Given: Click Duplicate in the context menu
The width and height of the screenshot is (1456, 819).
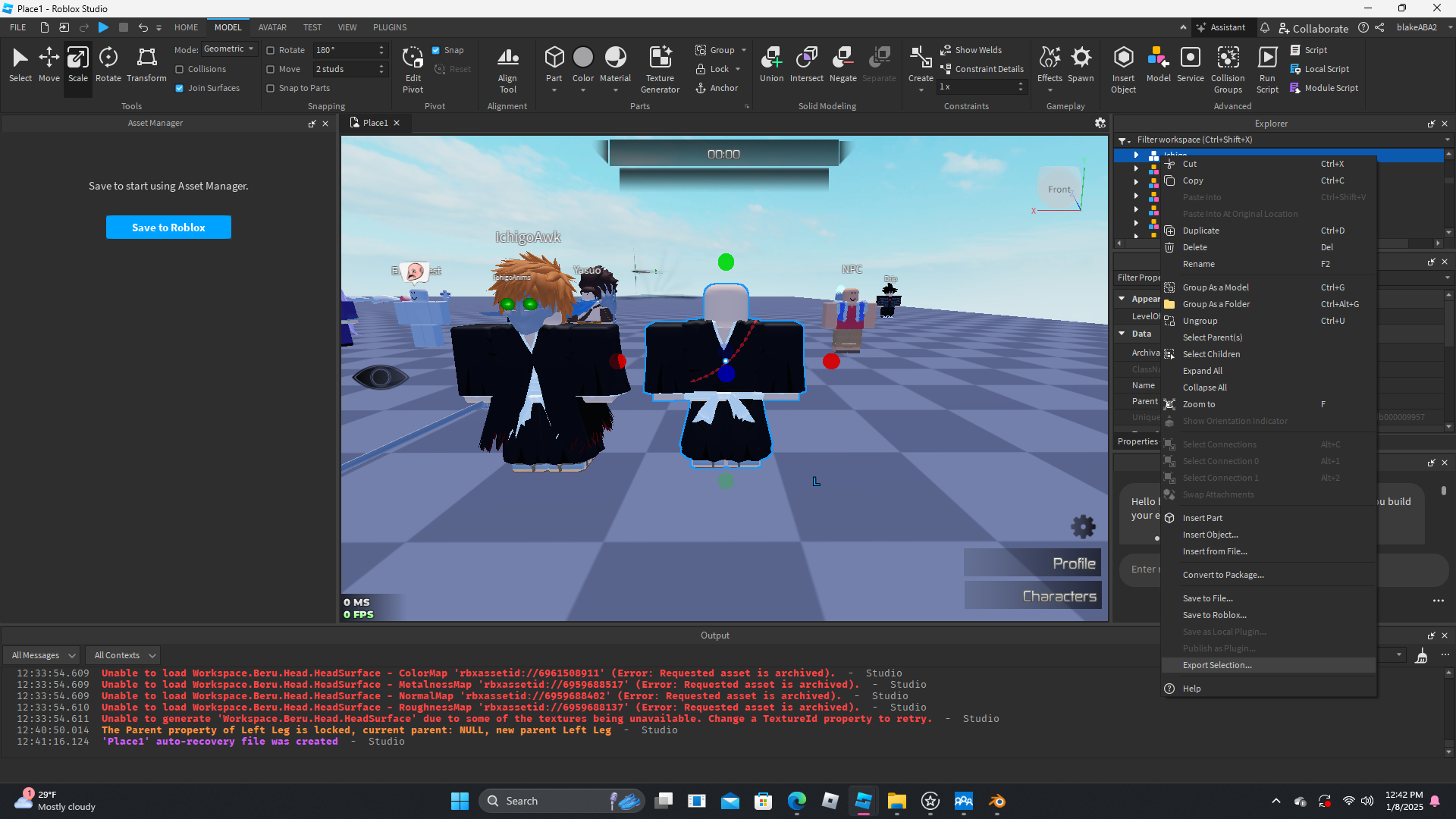Looking at the screenshot, I should pyautogui.click(x=1200, y=231).
